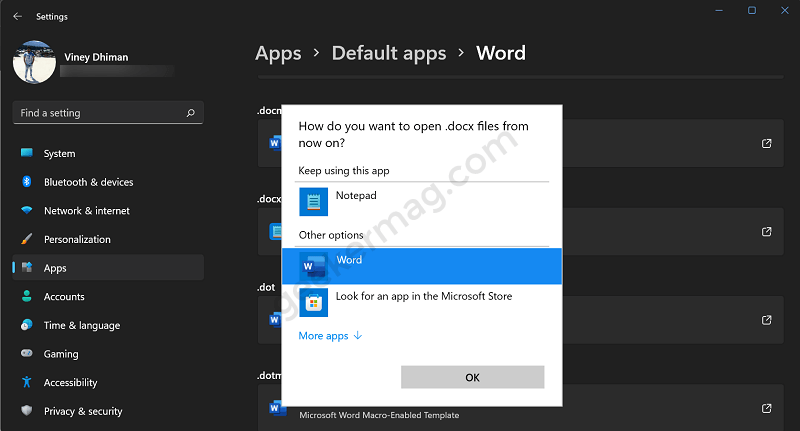
Task: Open Time & language settings
Action: point(108,325)
